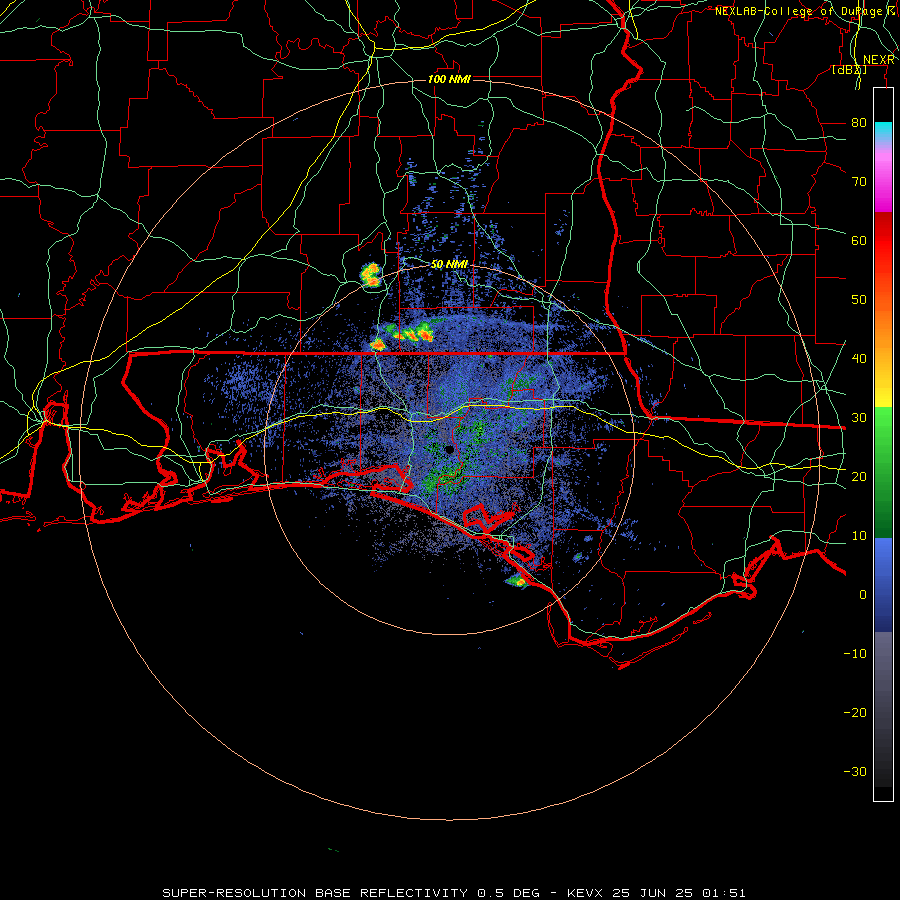This screenshot has width=900, height=900.
Task: Click the 30 value on the dBZ scale
Action: pyautogui.click(x=859, y=417)
